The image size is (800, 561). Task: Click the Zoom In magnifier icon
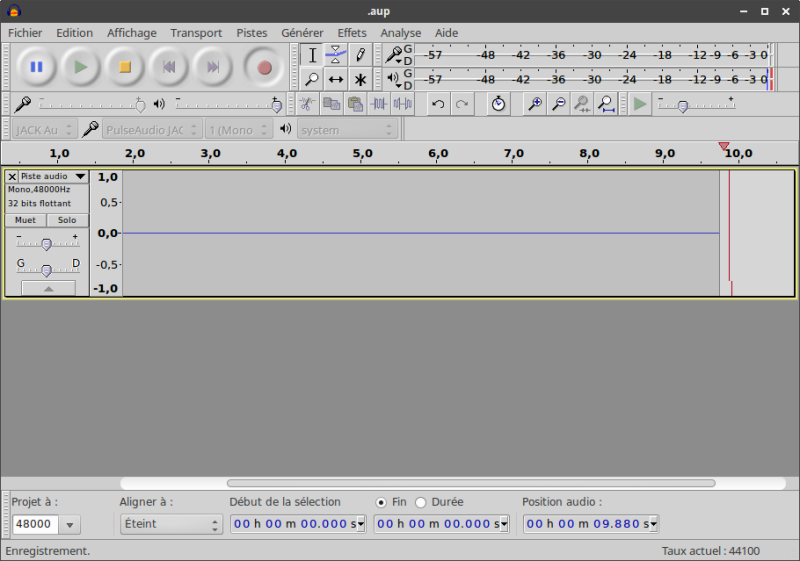tap(535, 104)
